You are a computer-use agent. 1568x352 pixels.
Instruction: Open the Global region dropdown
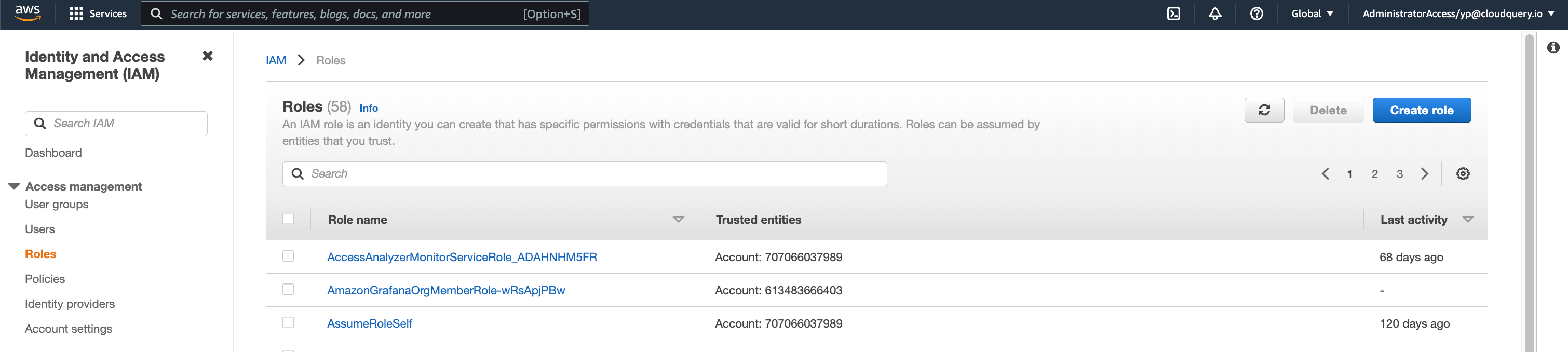[x=1312, y=13]
